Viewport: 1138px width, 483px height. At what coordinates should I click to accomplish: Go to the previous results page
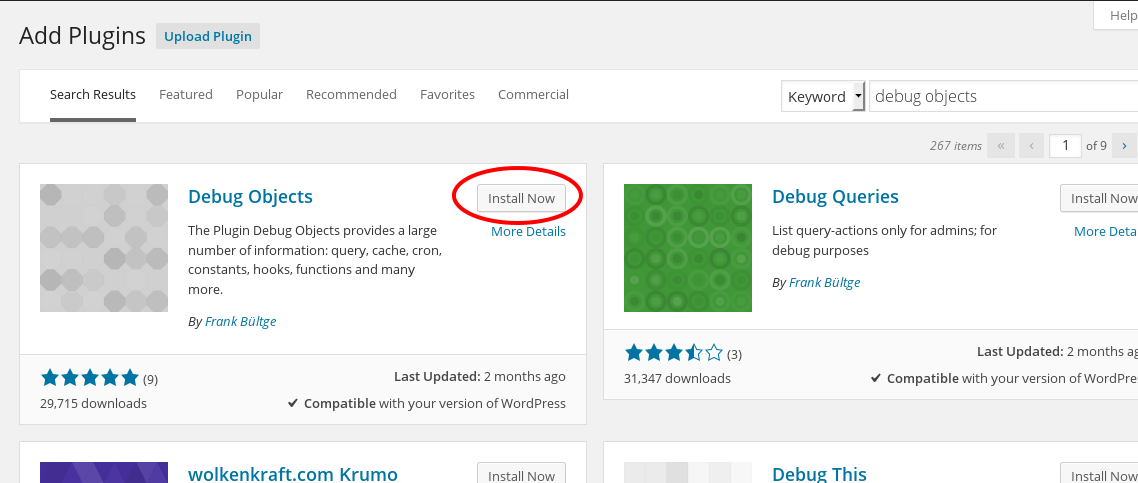coord(1031,146)
